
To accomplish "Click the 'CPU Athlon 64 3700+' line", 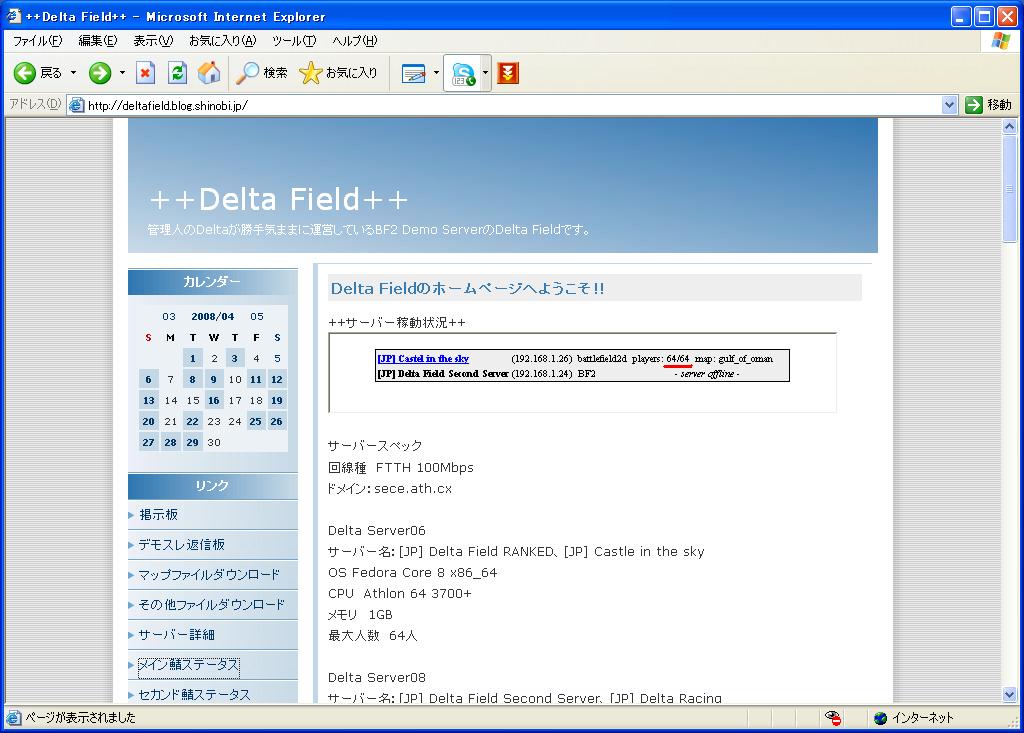I will (400, 594).
